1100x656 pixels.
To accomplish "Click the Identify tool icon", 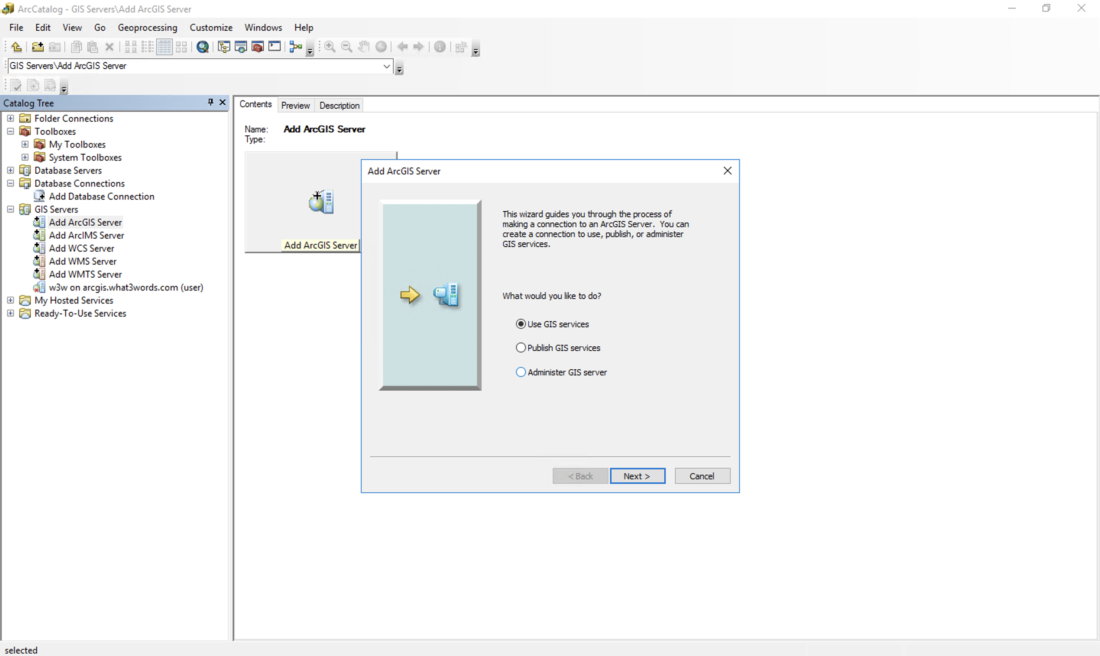I will click(440, 47).
